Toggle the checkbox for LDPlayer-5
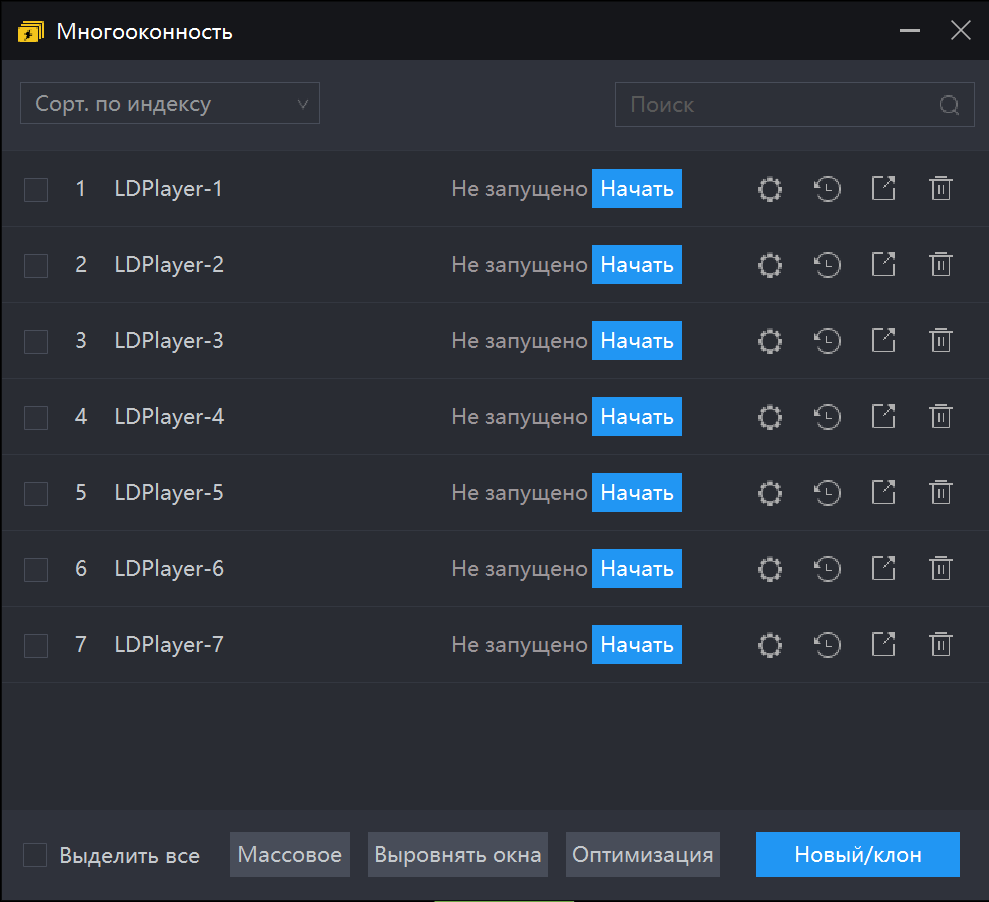Screen dimensions: 989x902 click(x=36, y=494)
